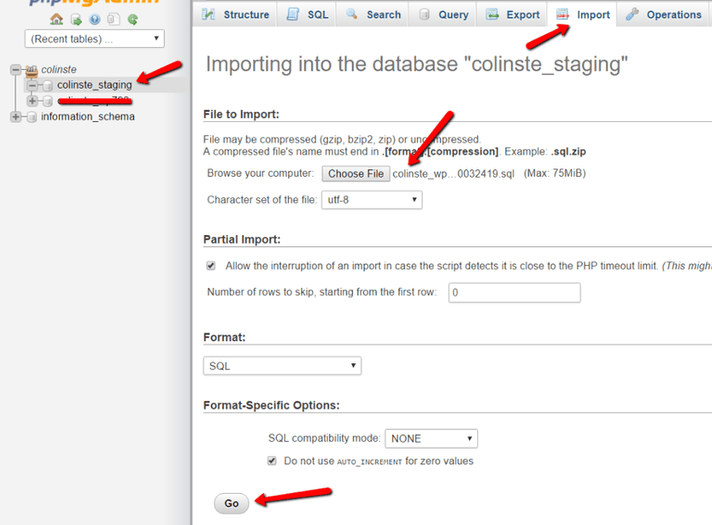Select information_schema in the database tree

(x=88, y=117)
